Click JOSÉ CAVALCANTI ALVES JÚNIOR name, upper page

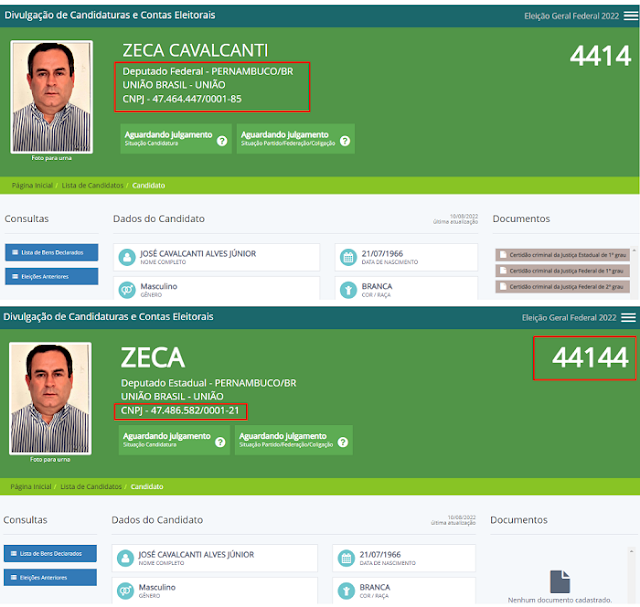(198, 253)
